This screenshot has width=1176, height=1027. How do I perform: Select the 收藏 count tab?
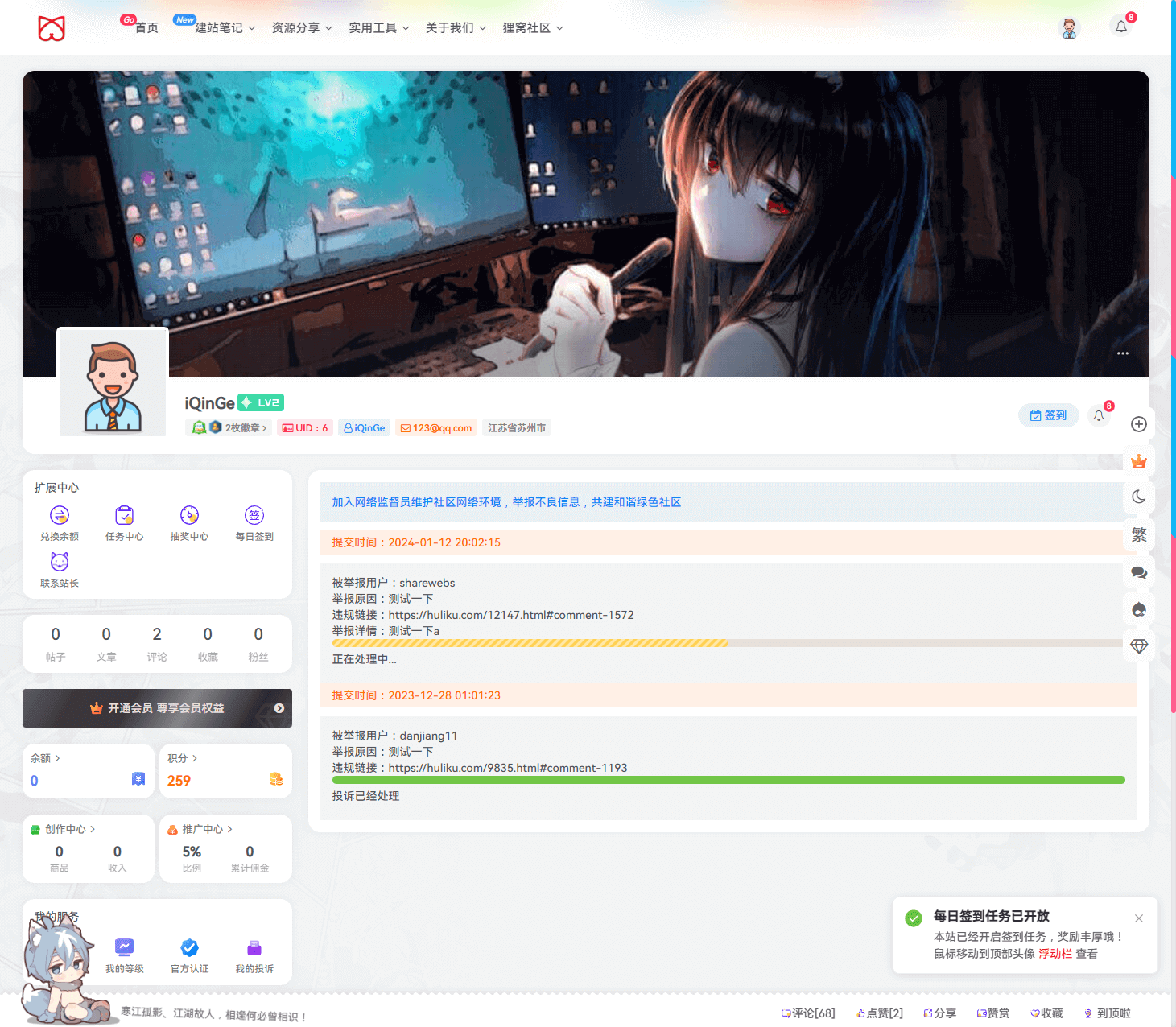(x=208, y=645)
